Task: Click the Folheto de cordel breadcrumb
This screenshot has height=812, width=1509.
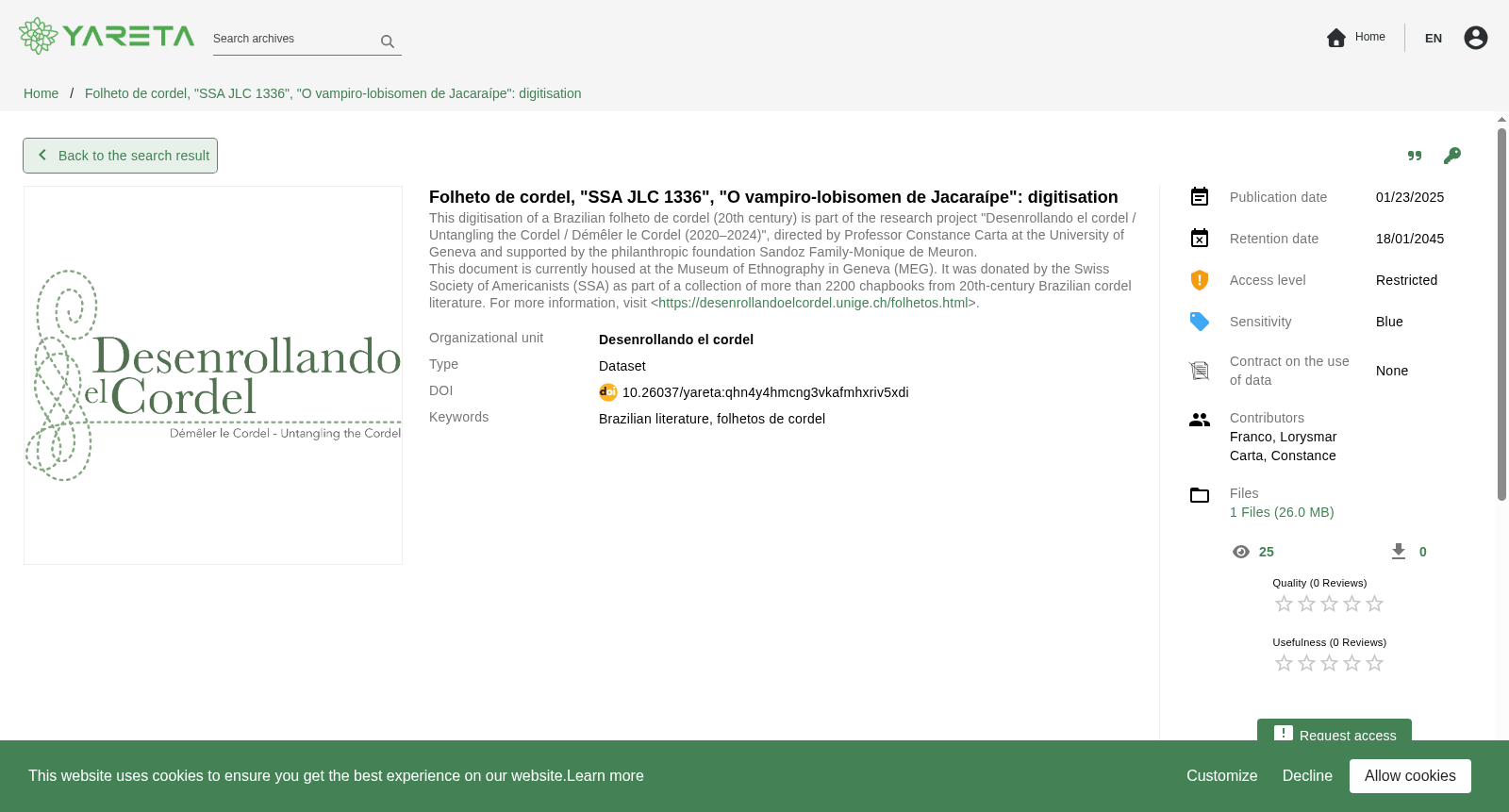Action: tap(333, 93)
